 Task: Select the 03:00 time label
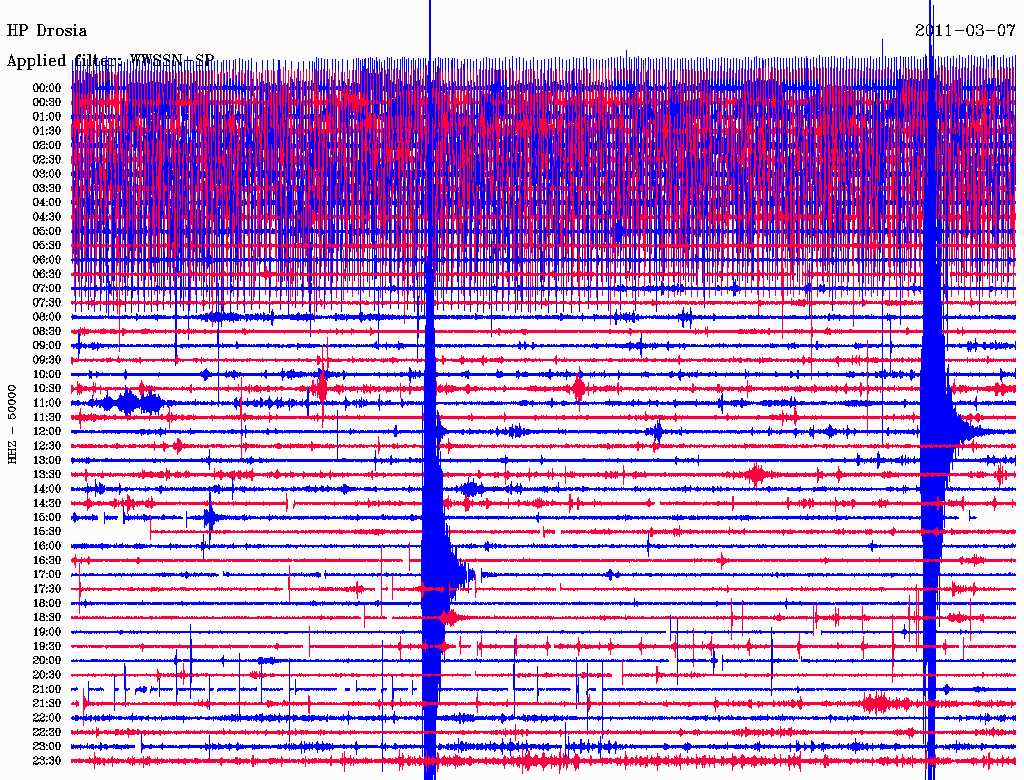tap(47, 174)
